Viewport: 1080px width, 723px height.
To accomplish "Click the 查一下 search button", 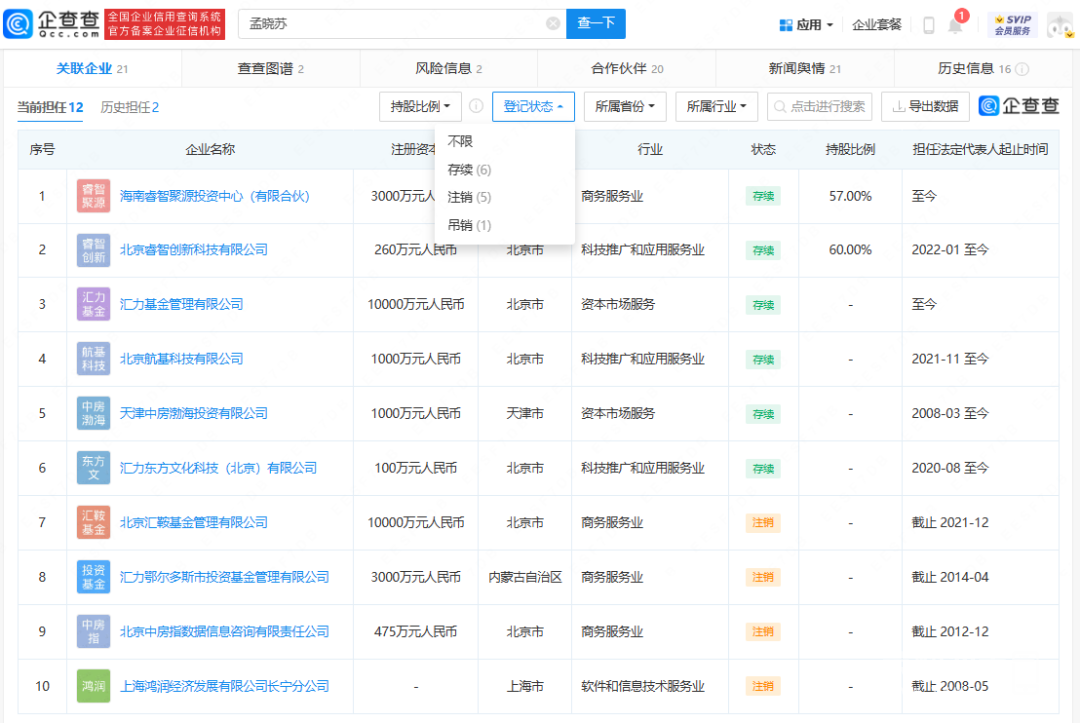I will (x=596, y=23).
